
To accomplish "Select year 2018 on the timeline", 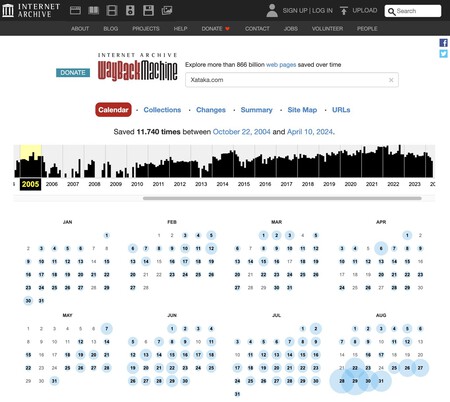I will [308, 184].
